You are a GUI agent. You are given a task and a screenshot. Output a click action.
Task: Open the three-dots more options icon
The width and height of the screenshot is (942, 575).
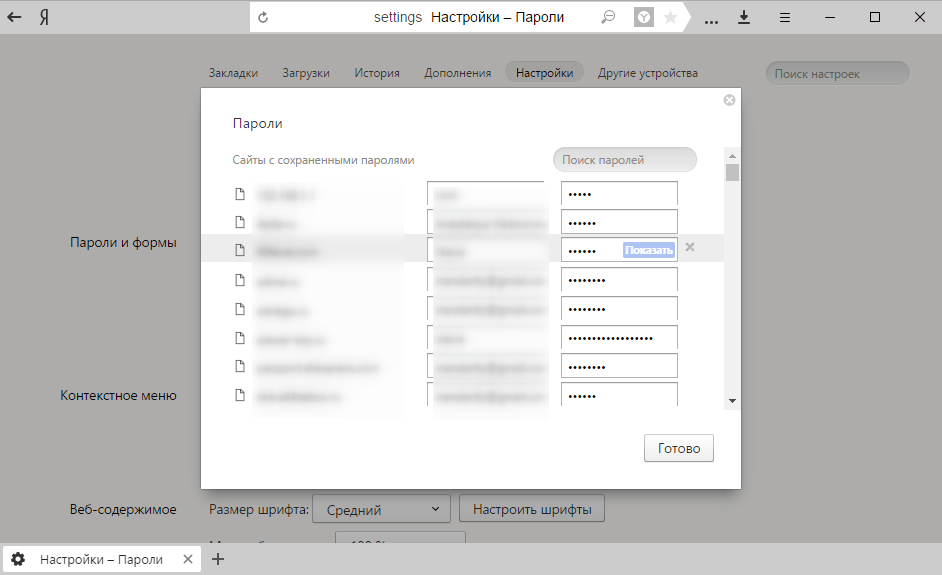711,17
